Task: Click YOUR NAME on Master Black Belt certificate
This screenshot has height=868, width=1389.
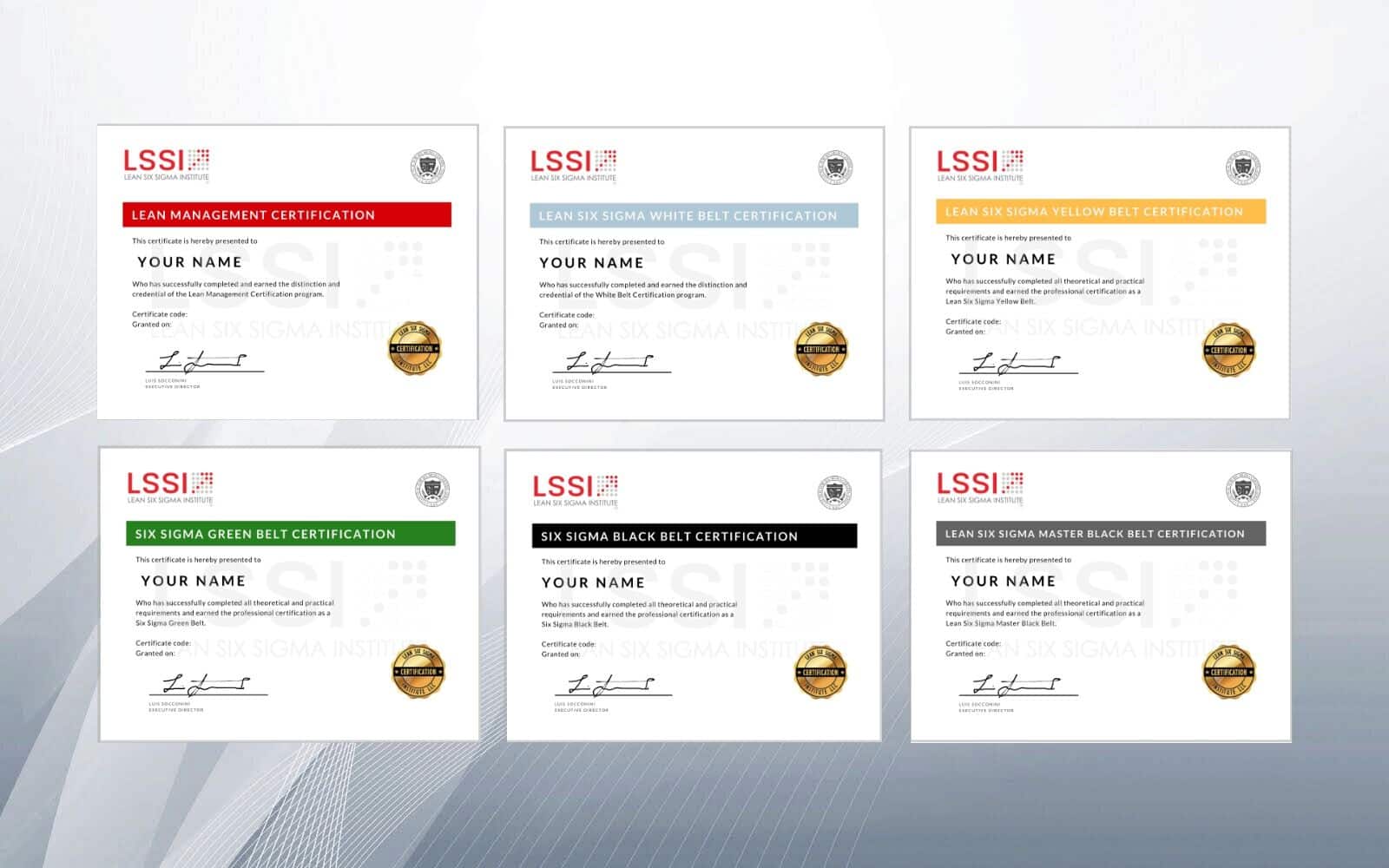Action: [x=1003, y=582]
